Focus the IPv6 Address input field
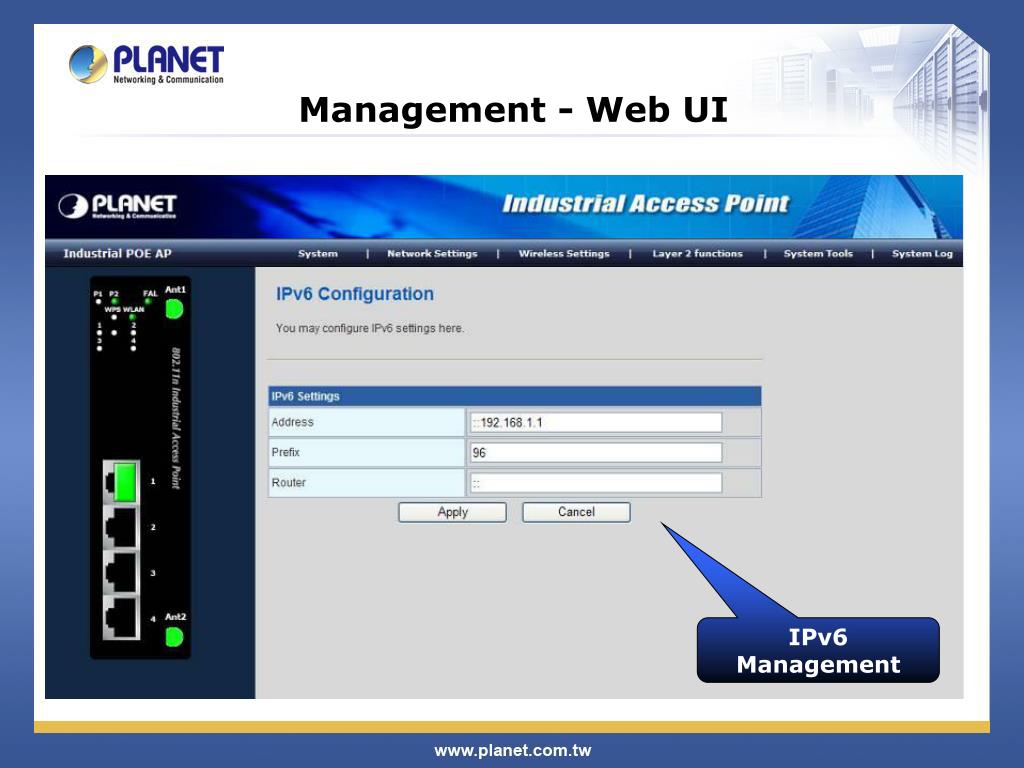Screen dimensions: 1024x768 tap(596, 423)
